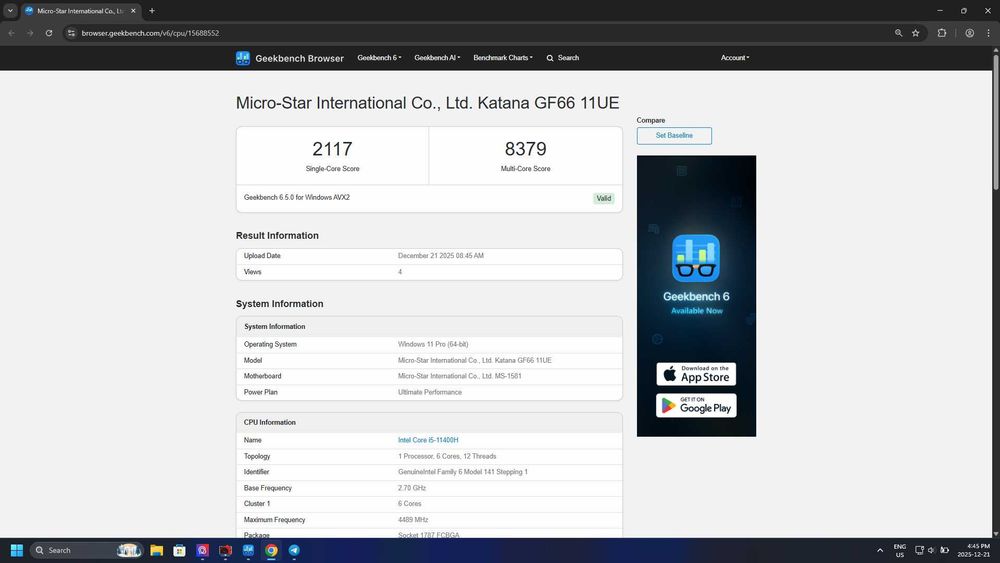
Task: Click upload date December 21 2025 value
Action: coord(441,256)
